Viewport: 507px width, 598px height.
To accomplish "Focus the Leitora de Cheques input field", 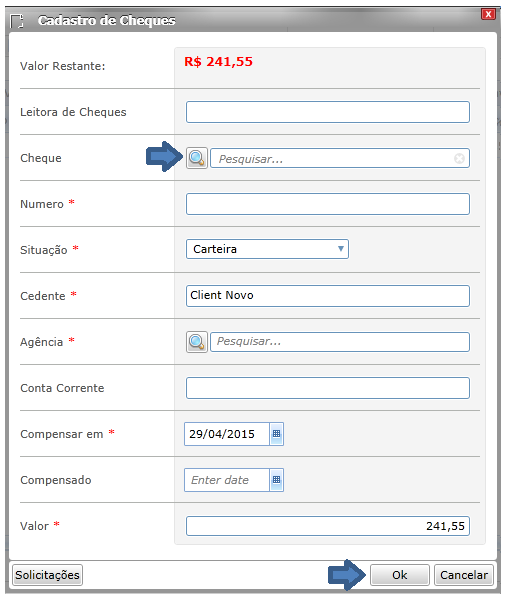I will tap(328, 112).
